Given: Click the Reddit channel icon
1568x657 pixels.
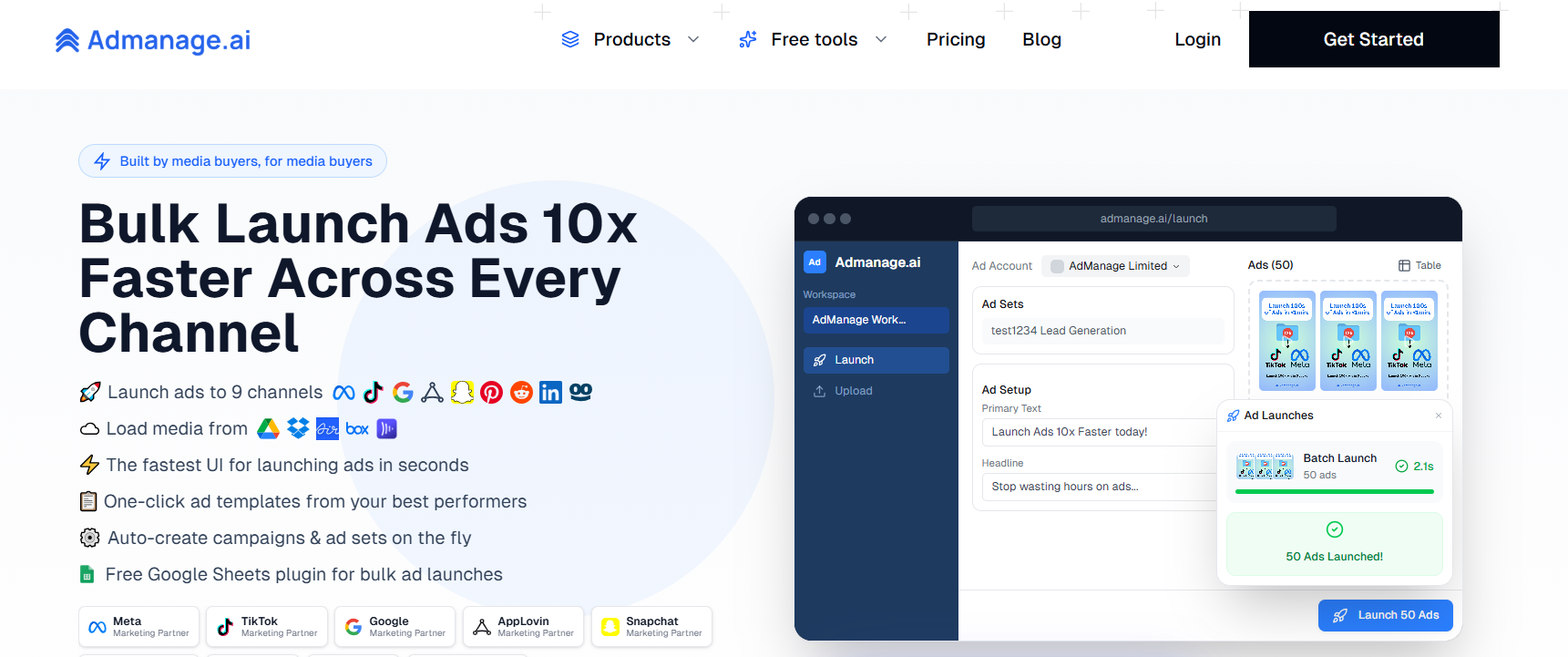Looking at the screenshot, I should 521,393.
